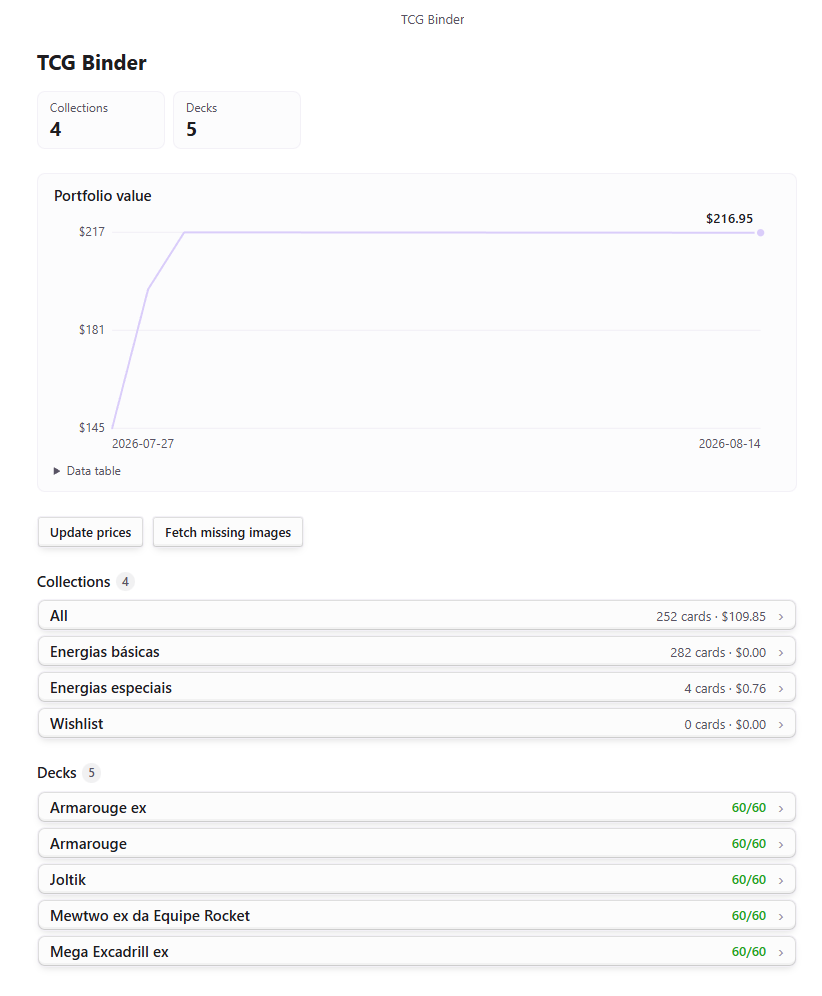The image size is (822, 996).
Task: Open the Energias básicas collection
Action: (417, 652)
